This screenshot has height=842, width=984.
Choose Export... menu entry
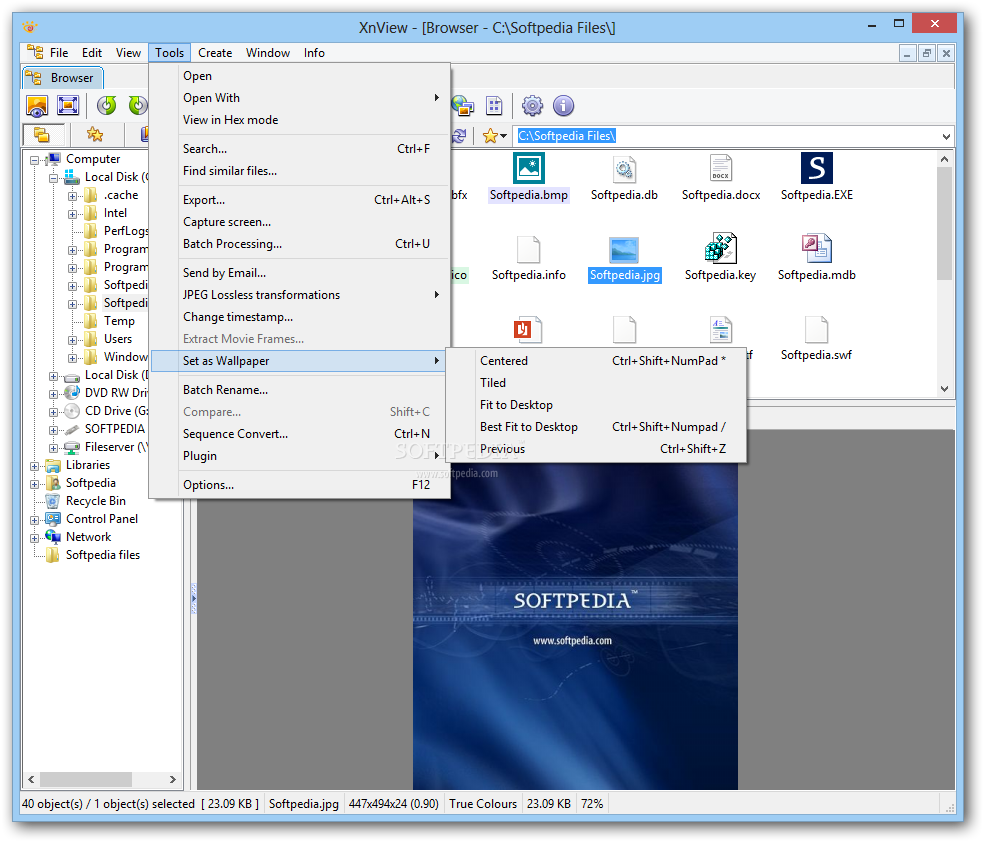[299, 200]
